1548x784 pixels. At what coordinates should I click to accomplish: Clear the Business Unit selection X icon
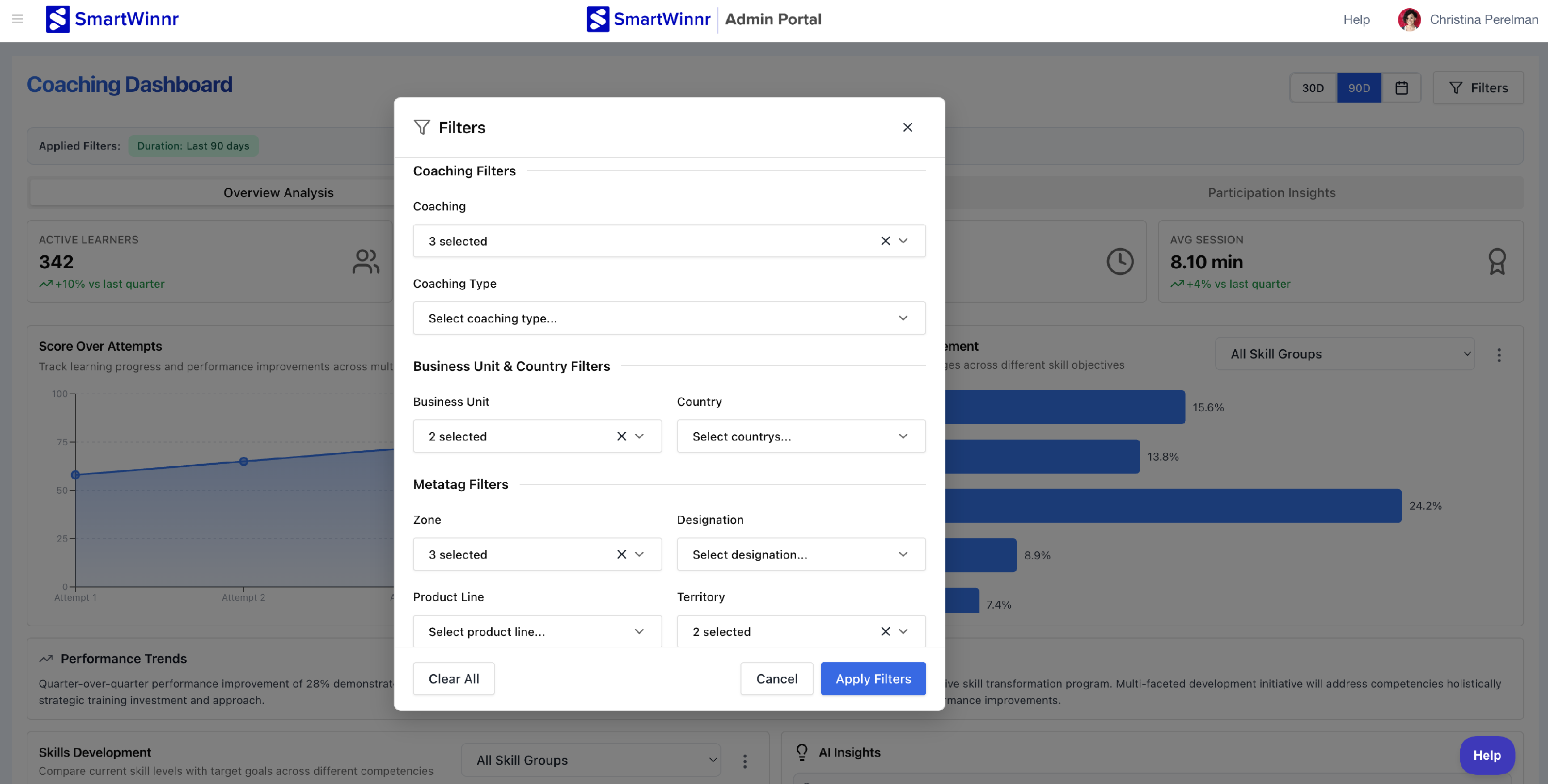point(621,436)
